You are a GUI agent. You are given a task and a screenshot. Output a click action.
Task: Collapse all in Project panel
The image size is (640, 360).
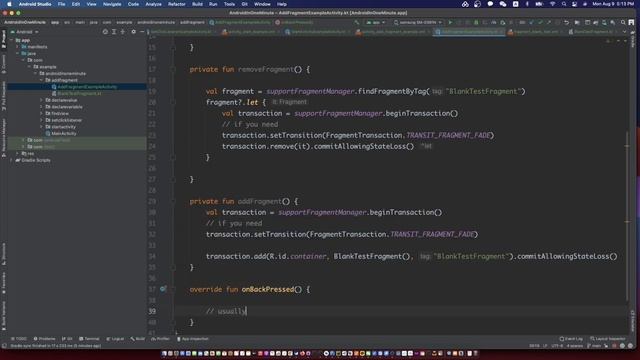(x=122, y=31)
